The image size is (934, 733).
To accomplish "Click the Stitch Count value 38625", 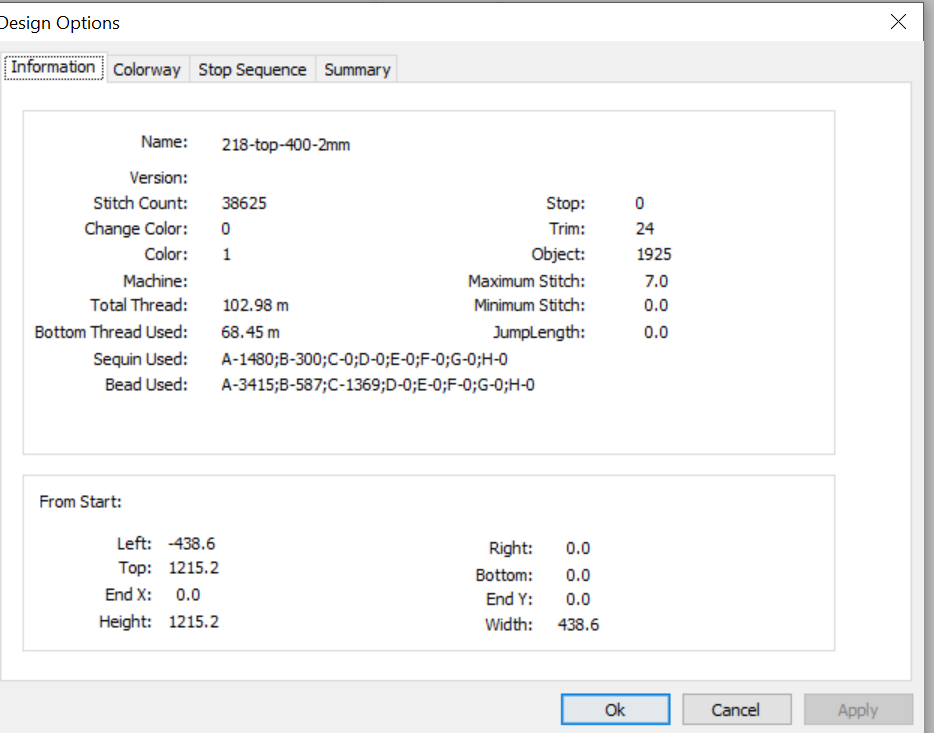I will (x=244, y=203).
